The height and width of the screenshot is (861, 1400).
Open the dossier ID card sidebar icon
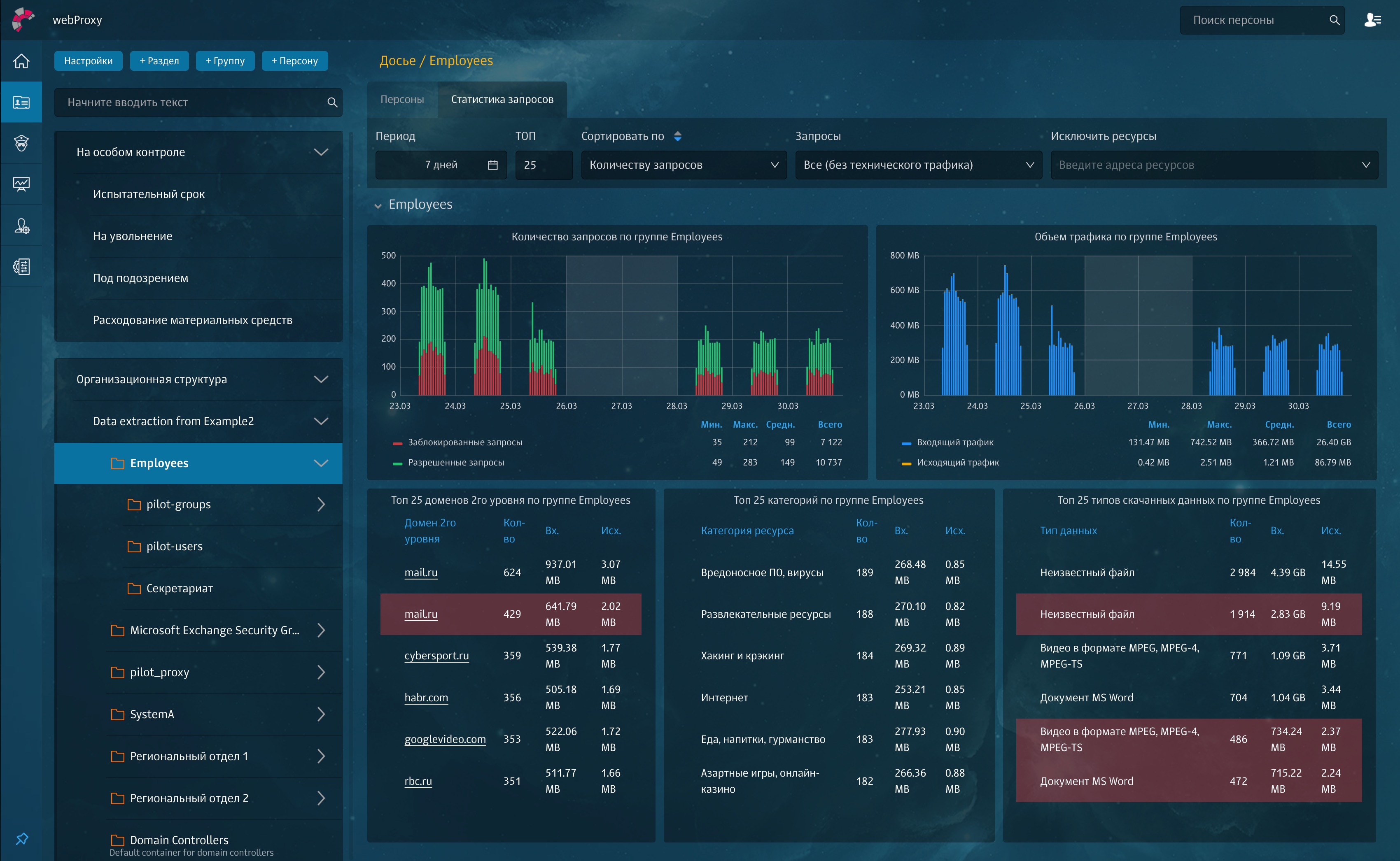(21, 102)
